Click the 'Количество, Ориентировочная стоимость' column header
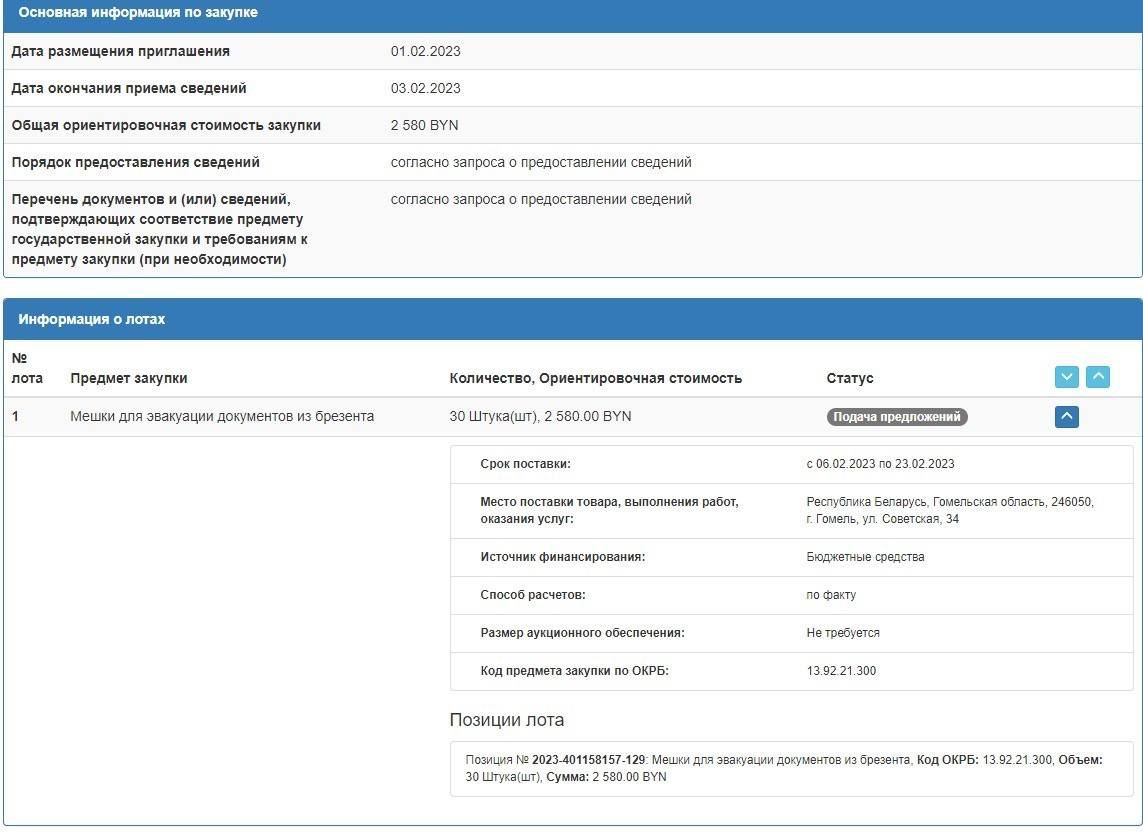1143x832 pixels. click(x=596, y=378)
